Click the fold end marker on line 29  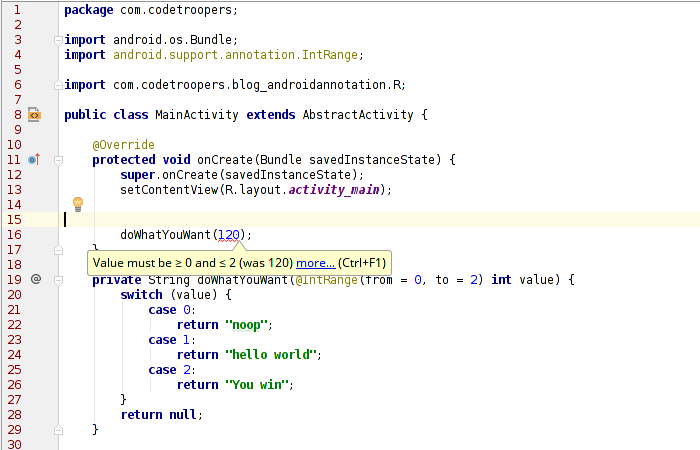[x=57, y=429]
